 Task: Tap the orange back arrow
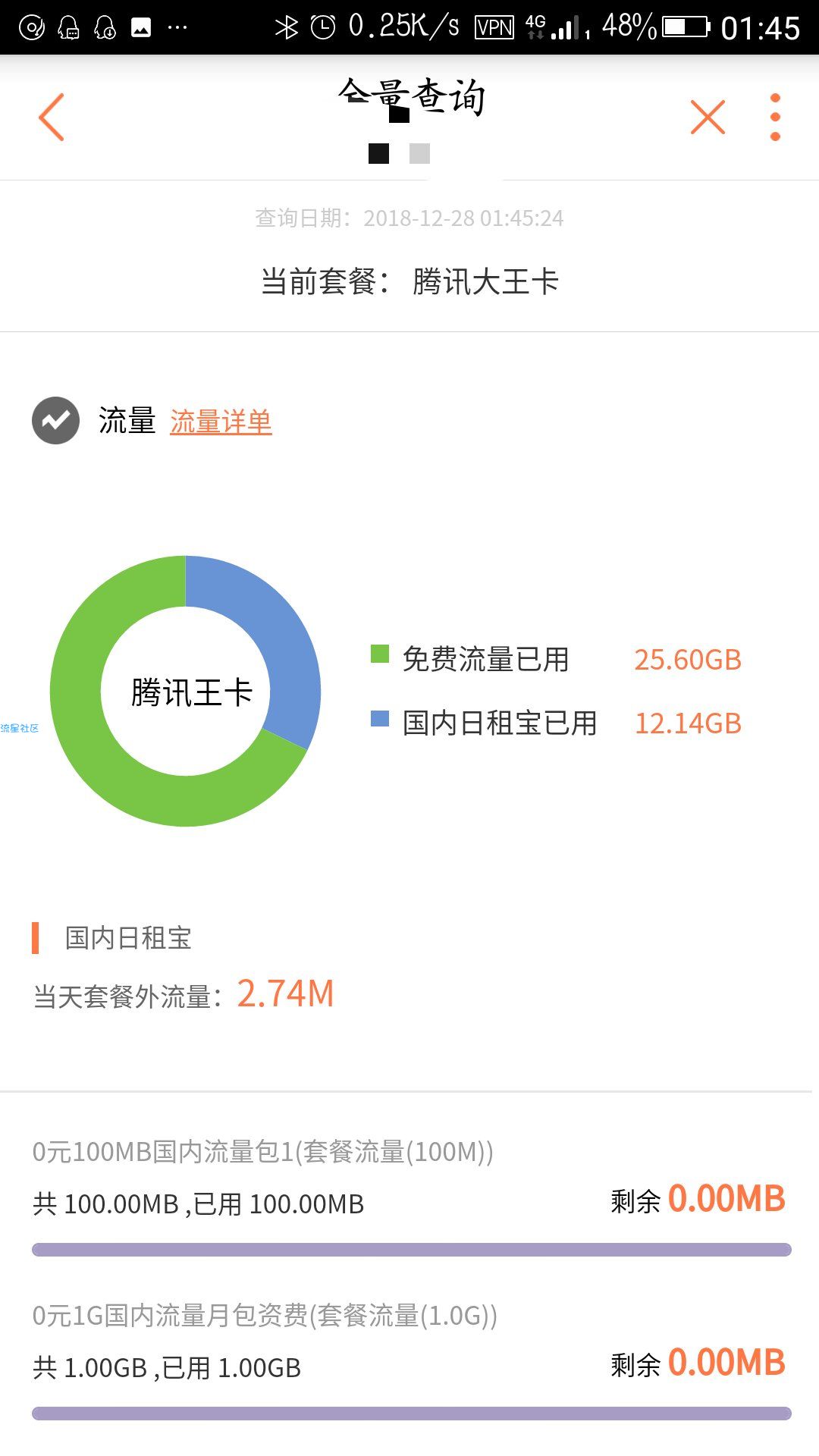tap(52, 117)
